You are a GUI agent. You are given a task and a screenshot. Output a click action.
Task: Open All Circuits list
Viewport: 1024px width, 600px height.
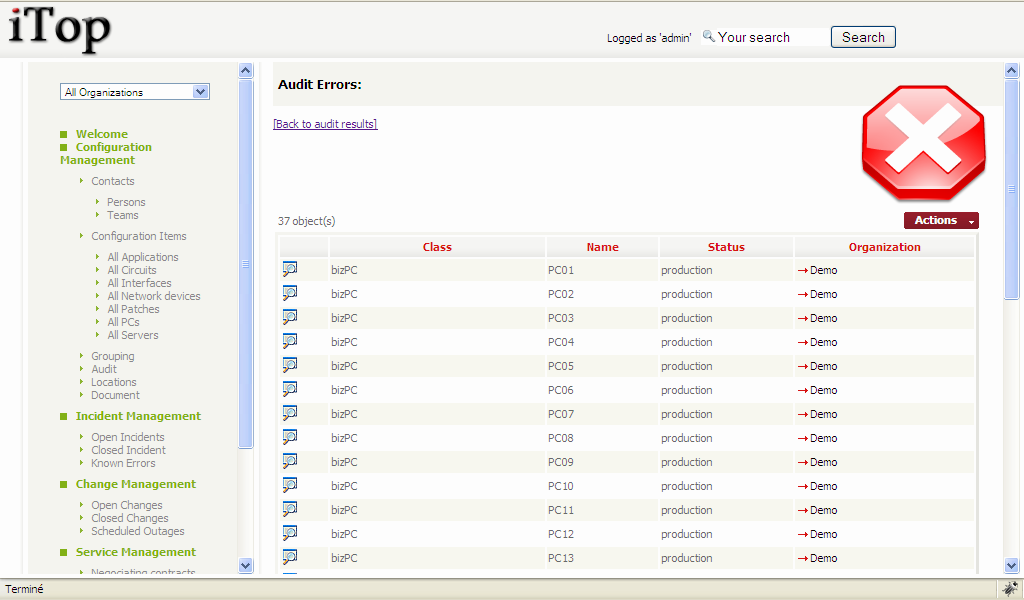pyautogui.click(x=131, y=270)
